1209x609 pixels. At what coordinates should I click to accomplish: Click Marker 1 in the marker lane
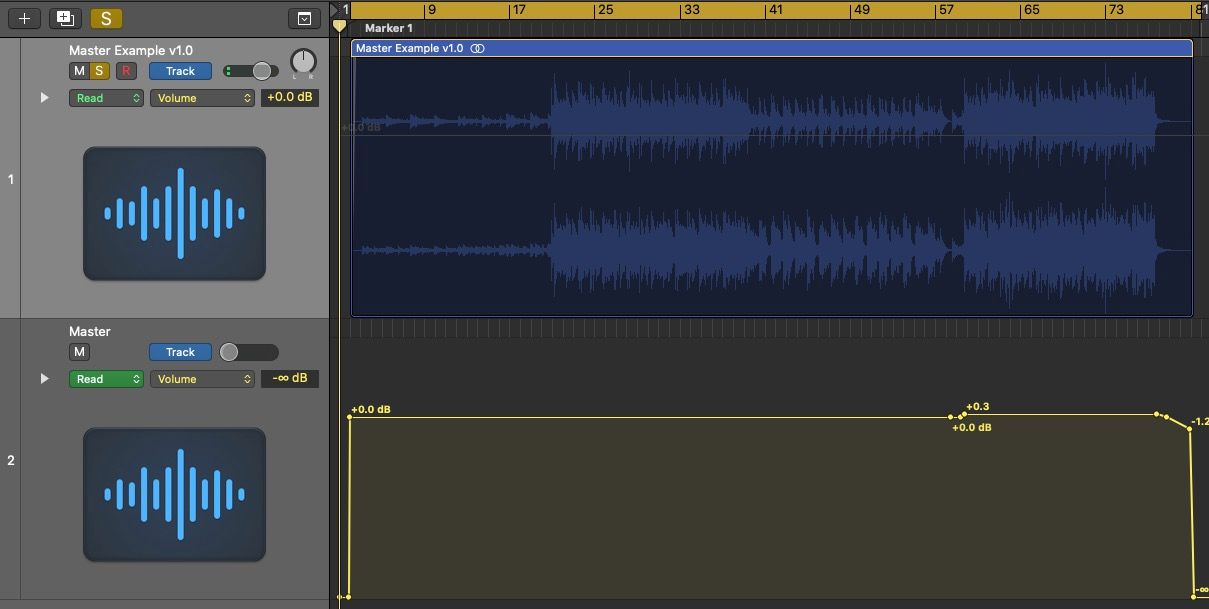[388, 28]
